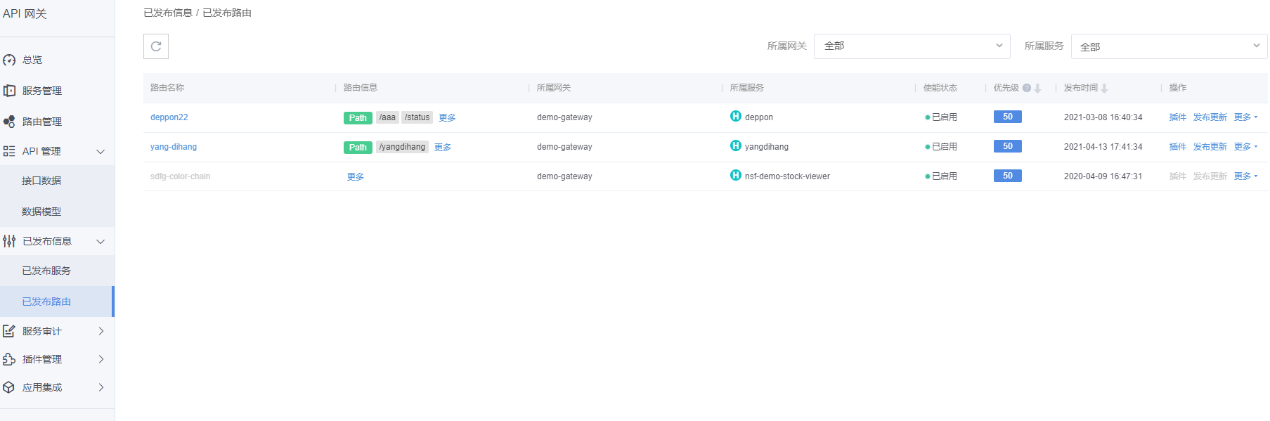This screenshot has width=1270, height=421.
Task: Select 接口数据 in the sidebar
Action: click(x=41, y=181)
